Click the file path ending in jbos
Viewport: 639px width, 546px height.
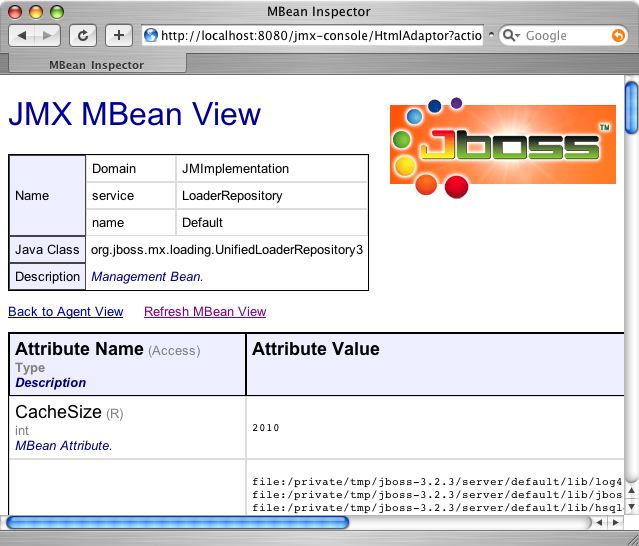[437, 495]
